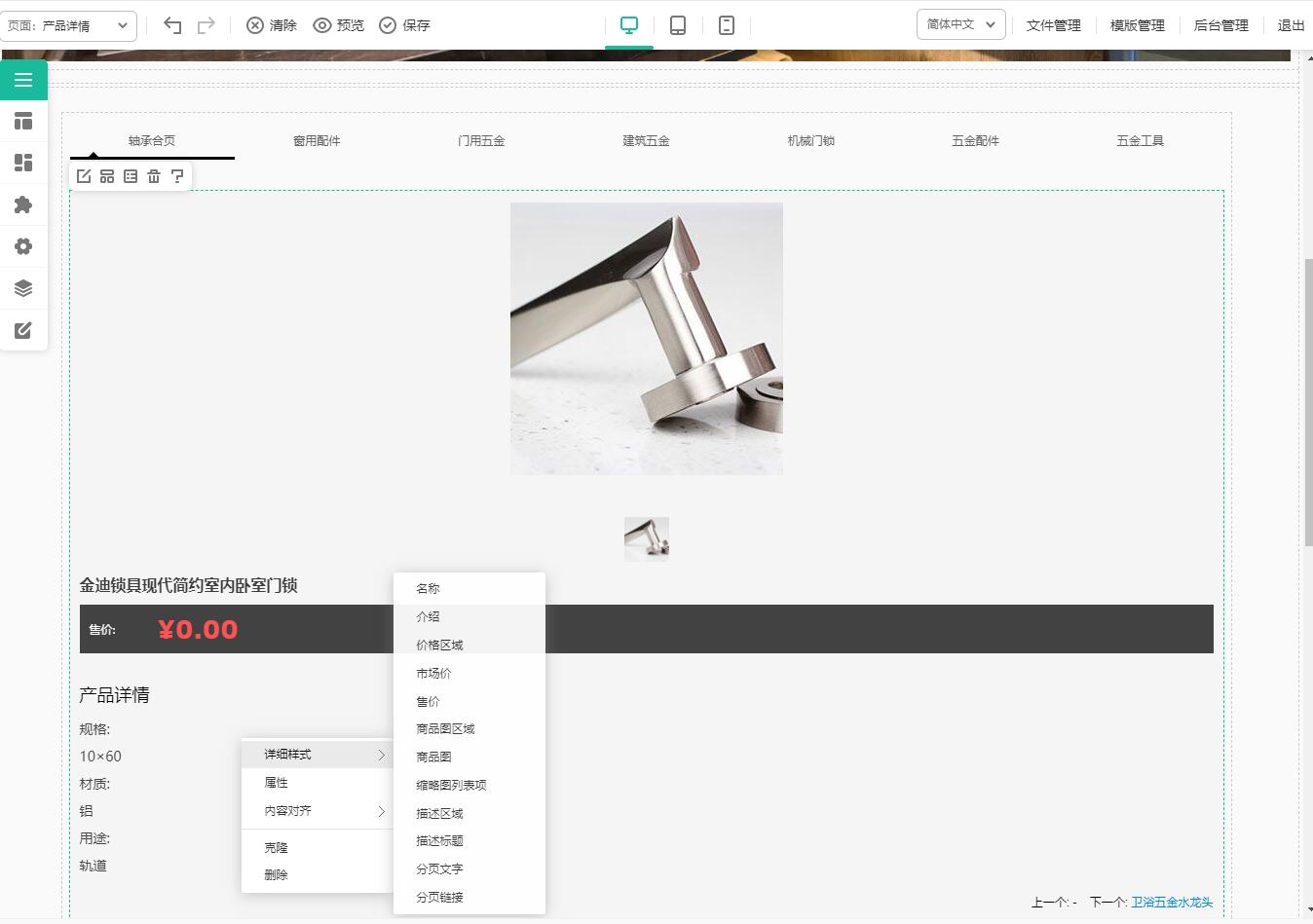Choose 克隆 in the context menu
Image resolution: width=1313 pixels, height=924 pixels.
pos(277,847)
